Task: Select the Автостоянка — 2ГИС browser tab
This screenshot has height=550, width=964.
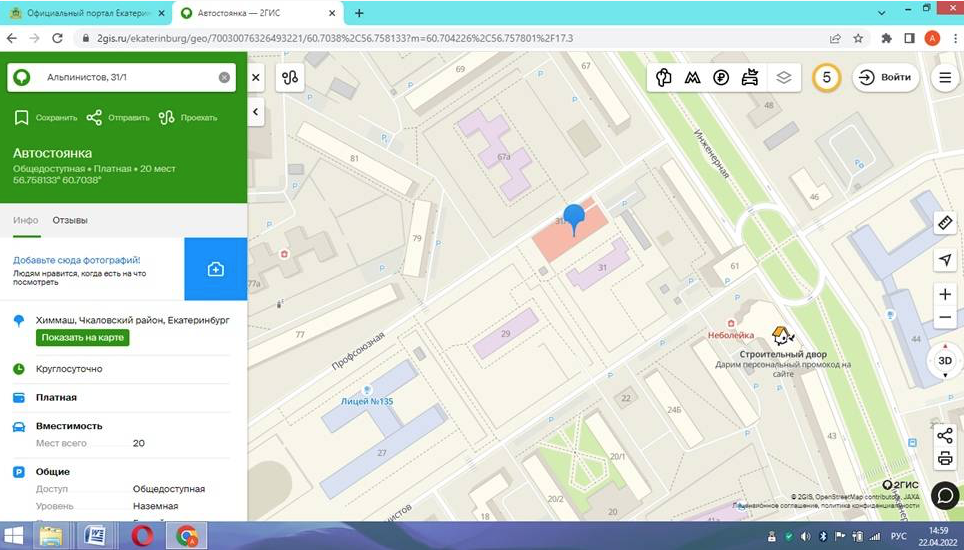Action: [x=258, y=13]
